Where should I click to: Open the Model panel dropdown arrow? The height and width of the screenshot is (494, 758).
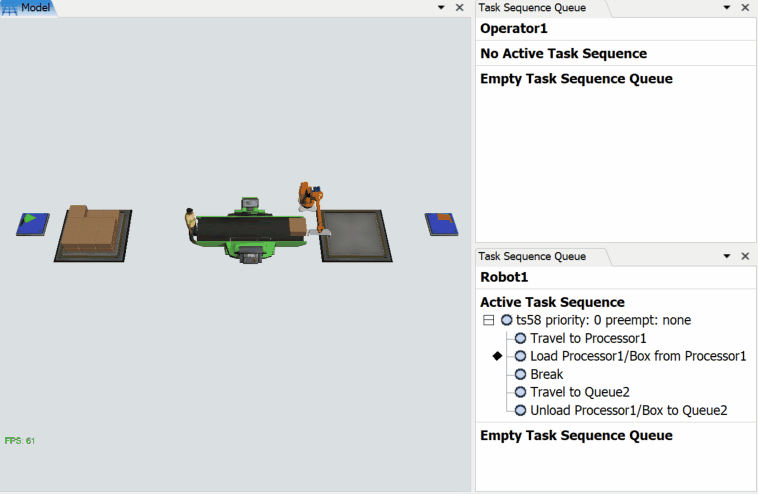[441, 7]
